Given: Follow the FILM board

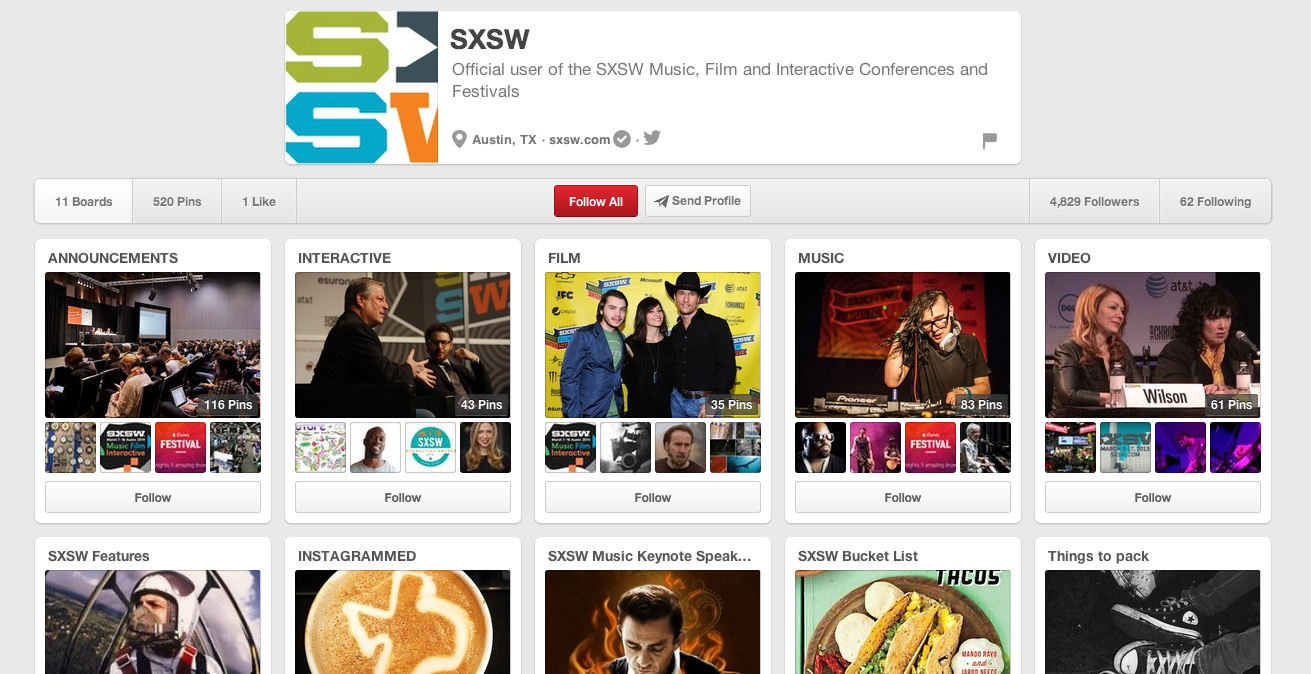Looking at the screenshot, I should click(653, 497).
